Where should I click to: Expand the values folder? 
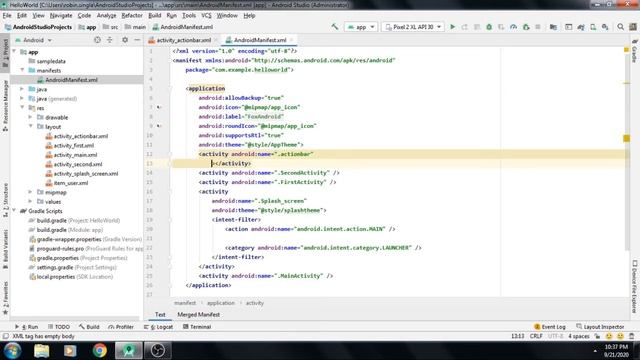click(x=31, y=202)
